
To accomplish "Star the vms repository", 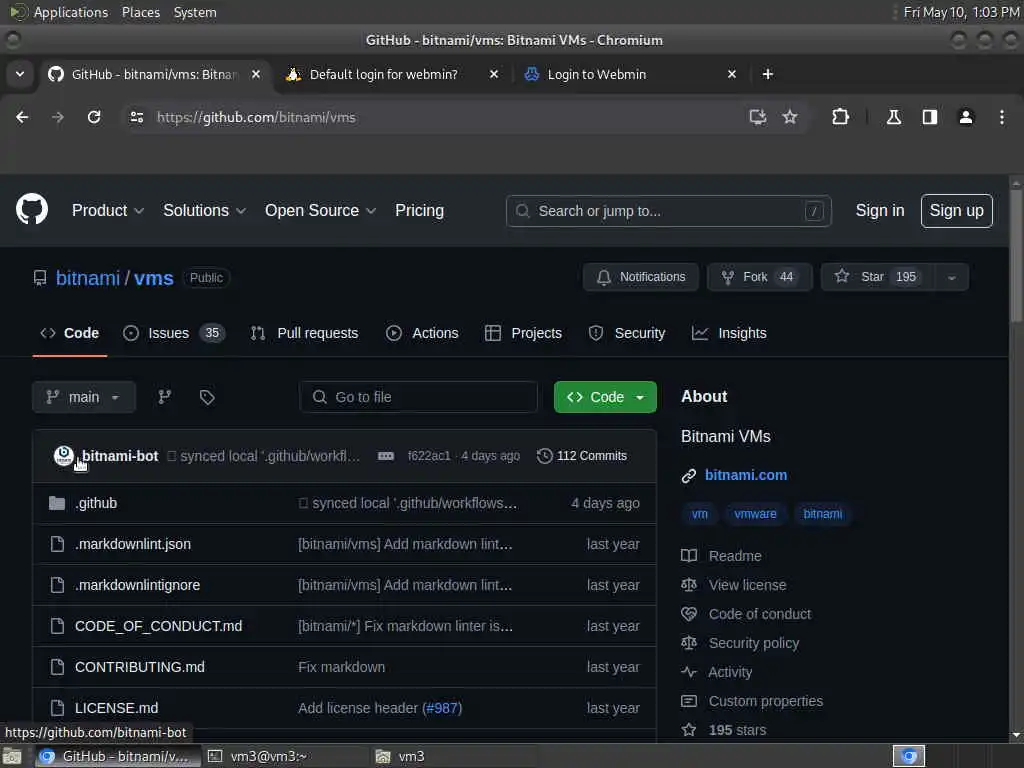I will point(878,278).
